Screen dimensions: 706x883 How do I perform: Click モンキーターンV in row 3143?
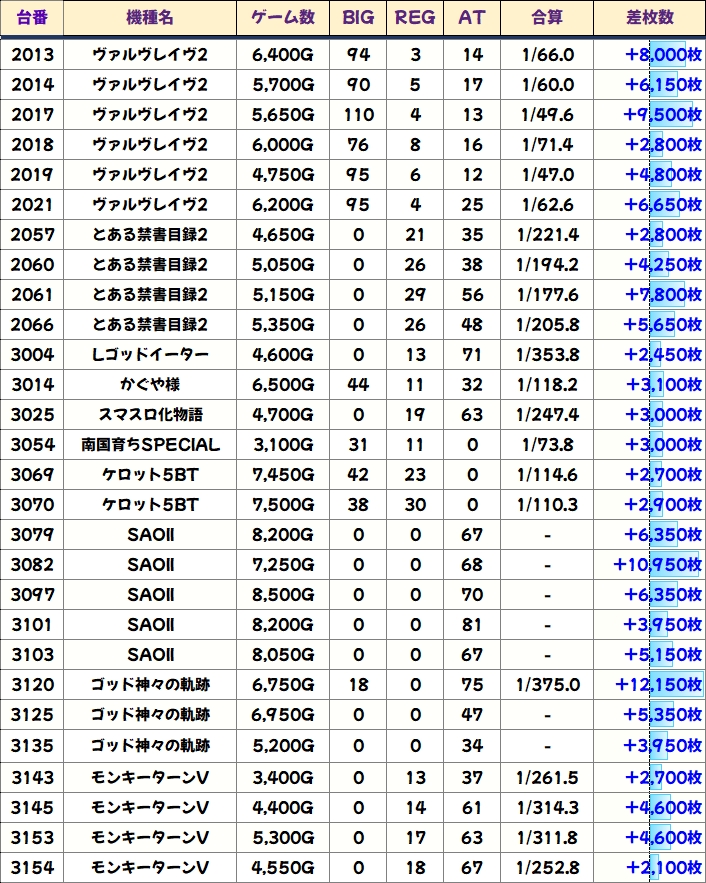click(x=150, y=778)
